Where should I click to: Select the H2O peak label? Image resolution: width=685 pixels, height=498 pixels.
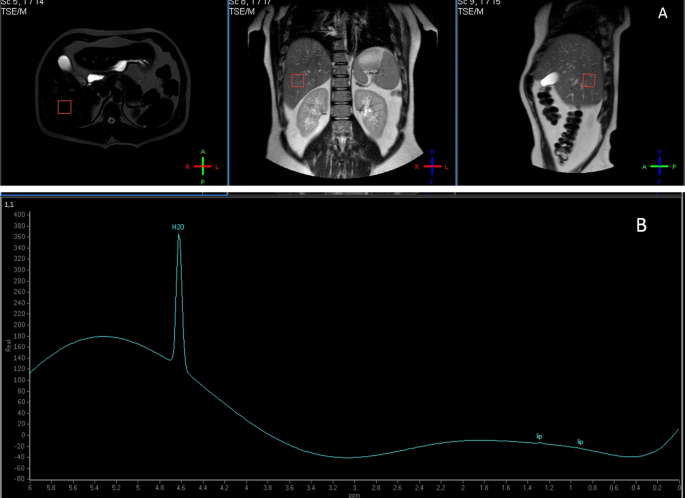point(177,227)
